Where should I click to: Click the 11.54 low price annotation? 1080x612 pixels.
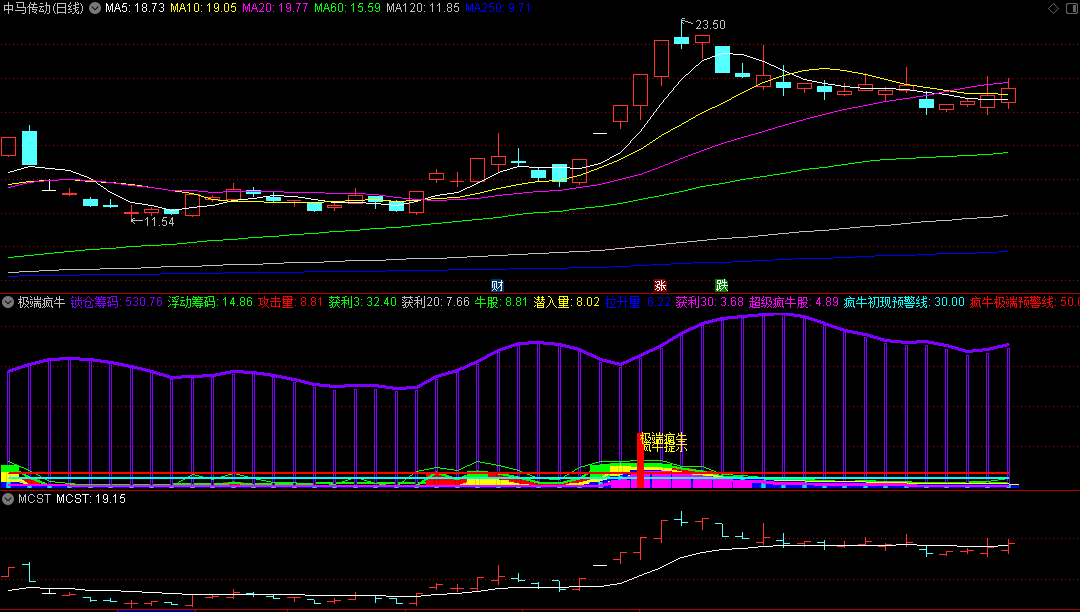point(159,222)
